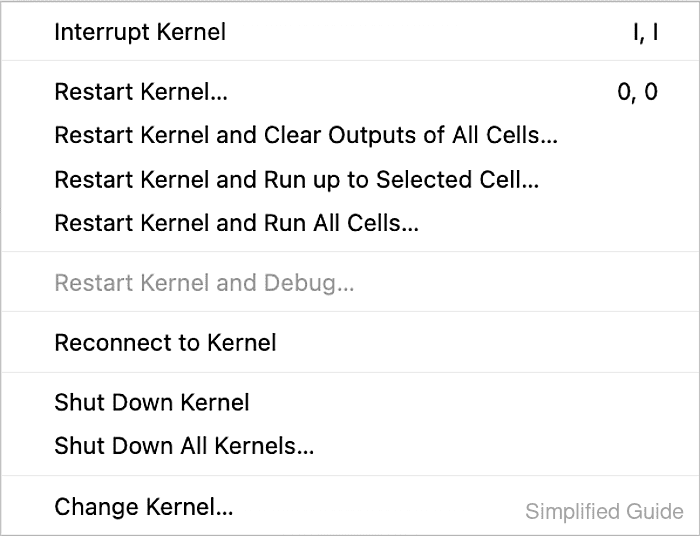The height and width of the screenshot is (536, 700).
Task: Click the Simplified Guide watermark text
Action: 604,511
